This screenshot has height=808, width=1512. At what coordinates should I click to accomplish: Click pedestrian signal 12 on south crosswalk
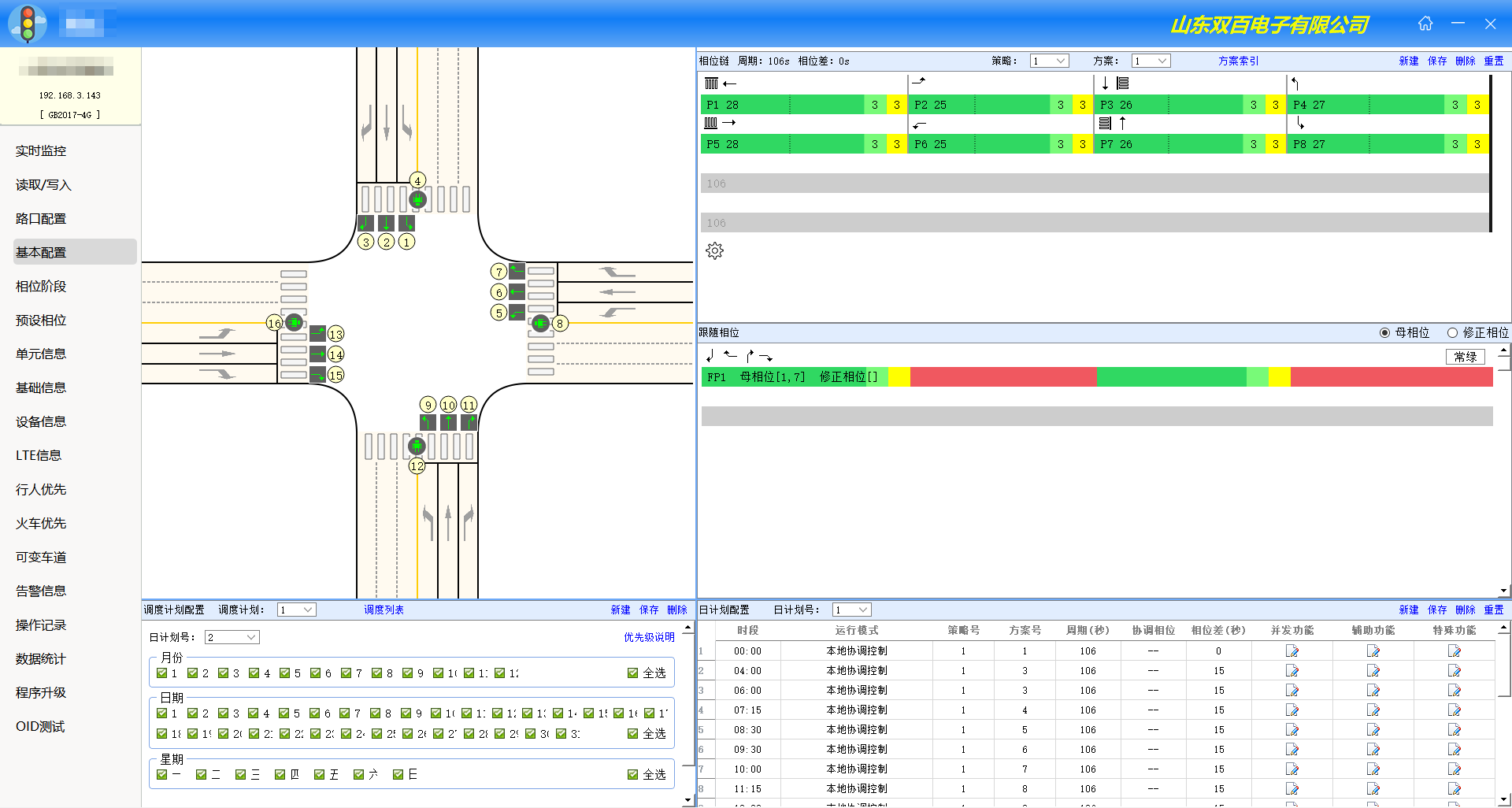tap(417, 447)
